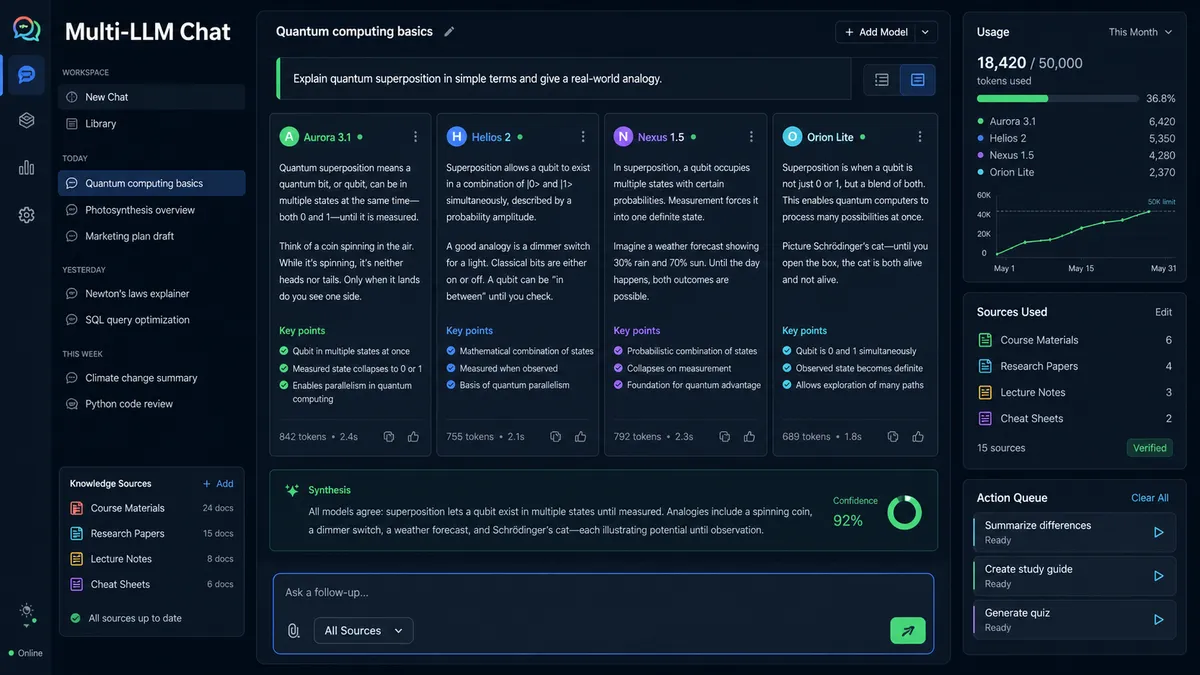
Task: Open settings gear in left rail
Action: pos(26,215)
